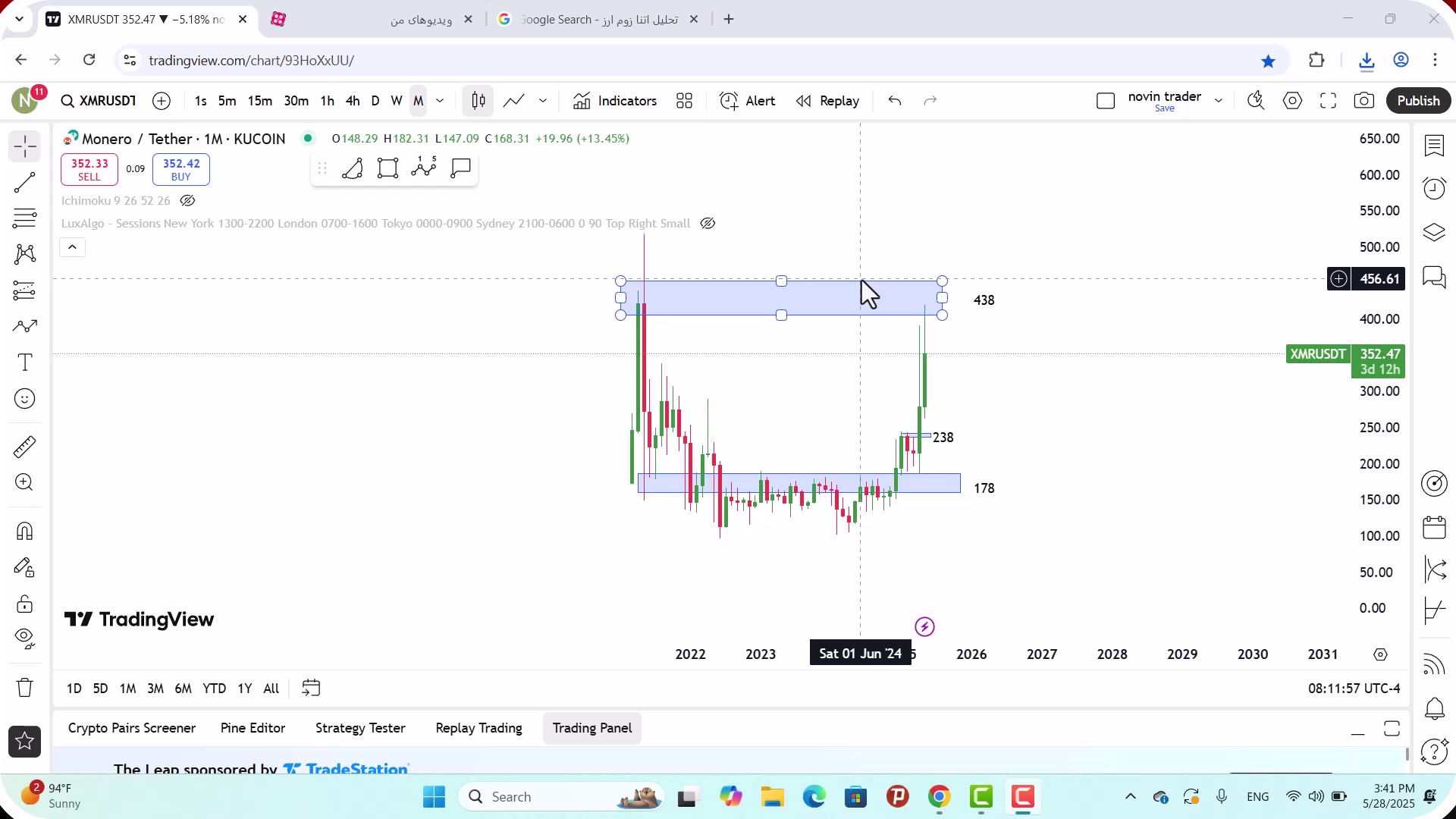Open the watchlist panel icon

[1434, 146]
